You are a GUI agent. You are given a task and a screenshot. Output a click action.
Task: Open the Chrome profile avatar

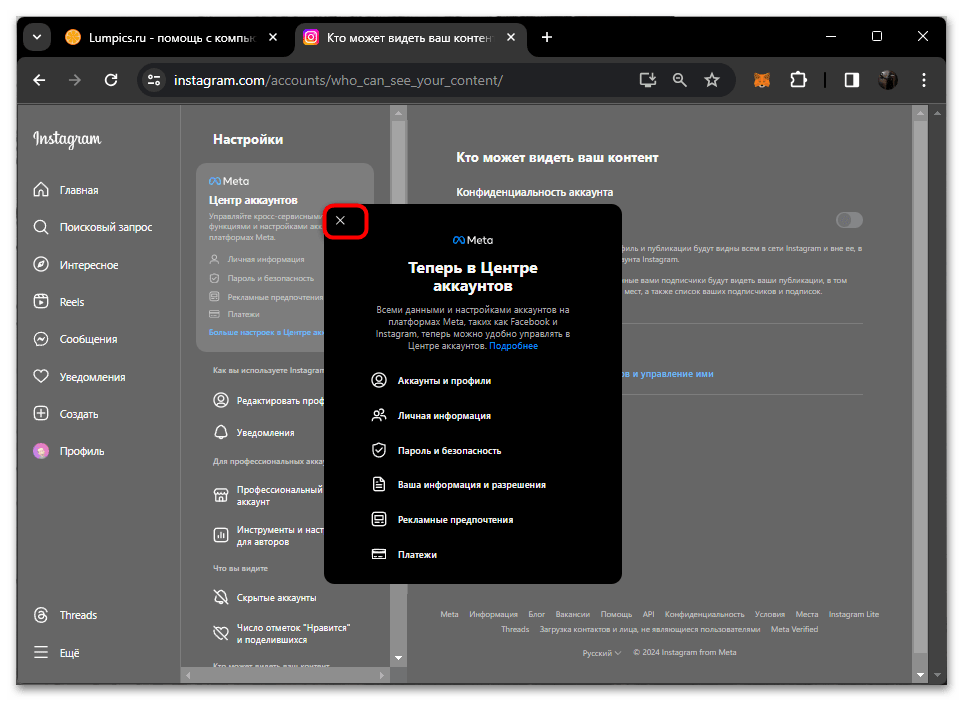click(887, 80)
